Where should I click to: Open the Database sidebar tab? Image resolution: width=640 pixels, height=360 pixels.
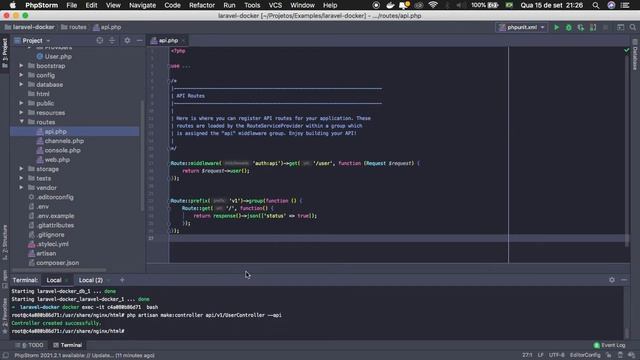[x=635, y=55]
